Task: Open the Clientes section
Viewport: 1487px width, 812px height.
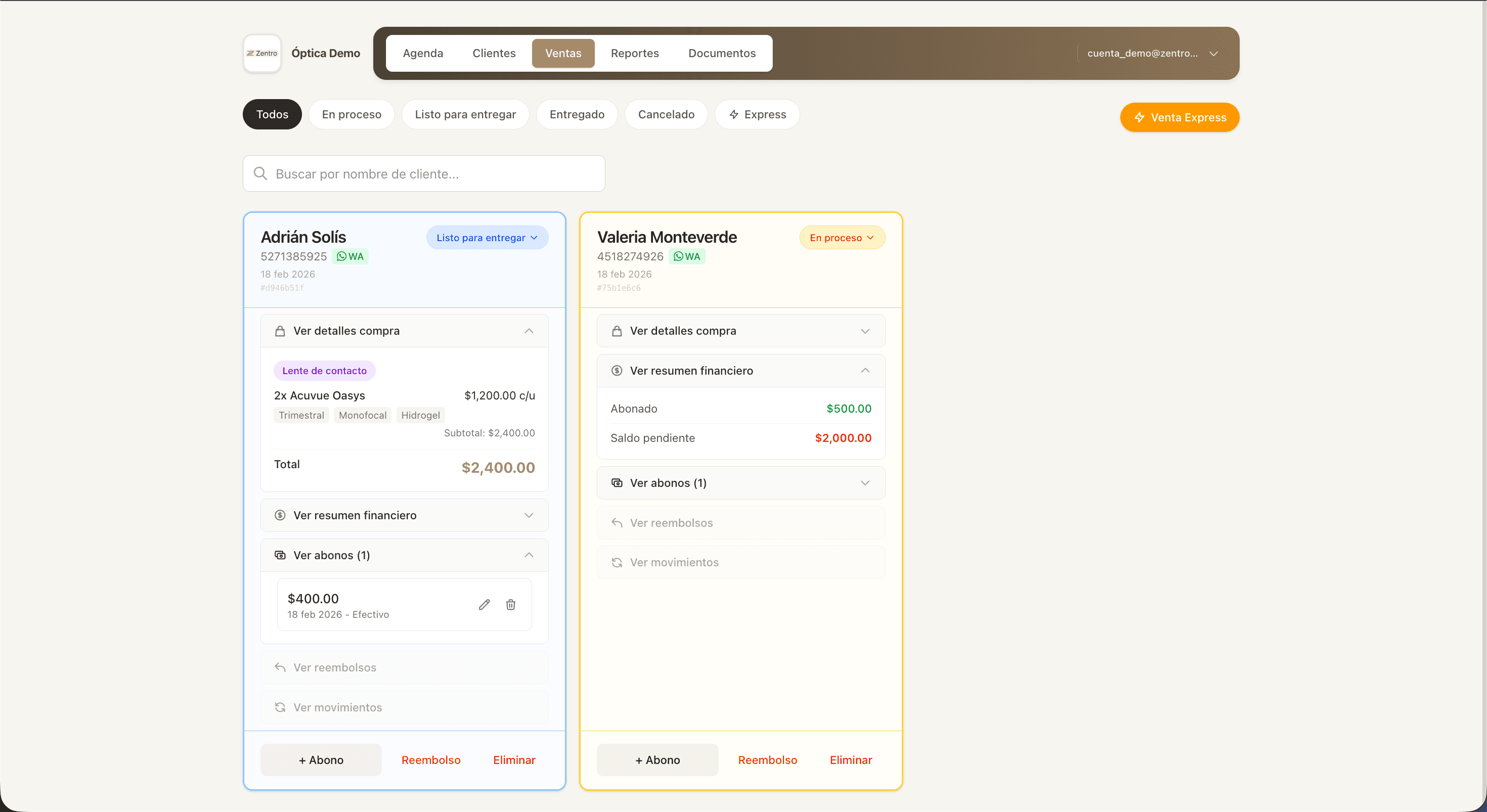Action: pos(494,53)
